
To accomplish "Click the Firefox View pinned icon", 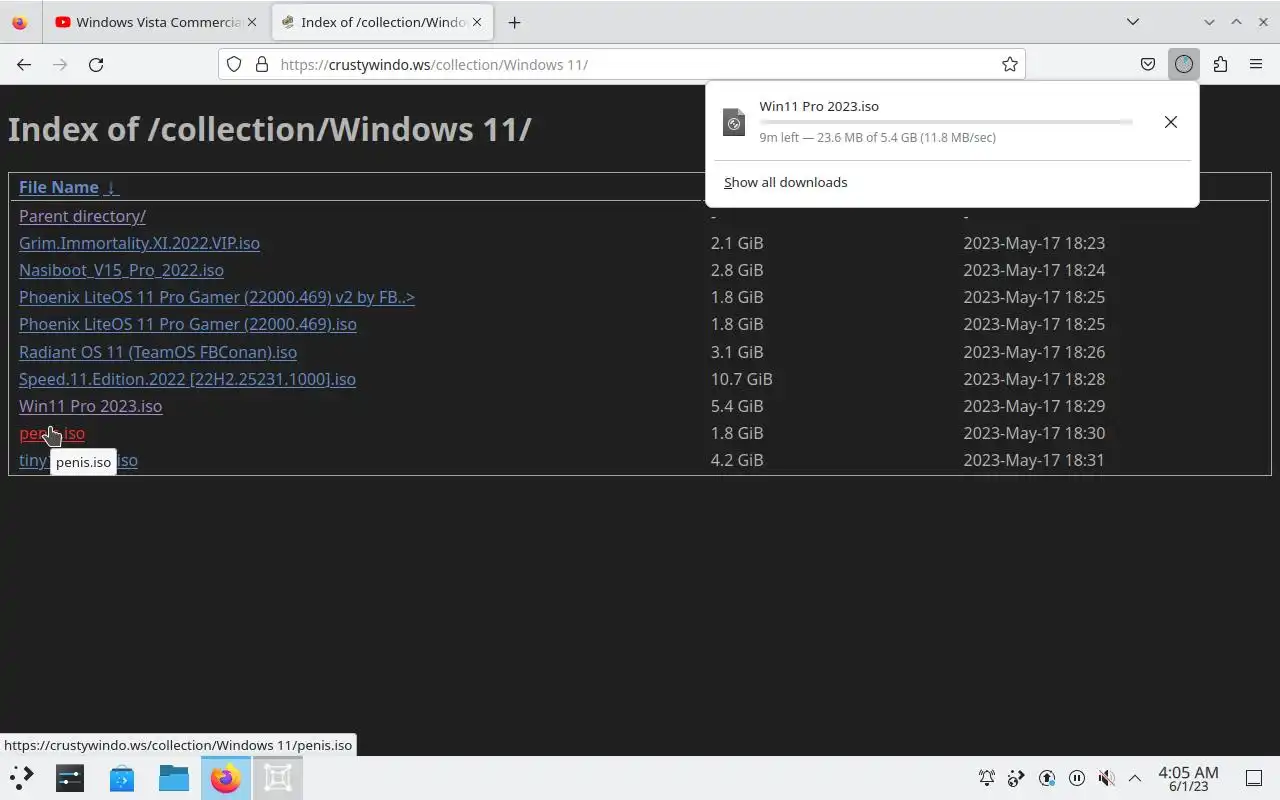I will point(20,22).
